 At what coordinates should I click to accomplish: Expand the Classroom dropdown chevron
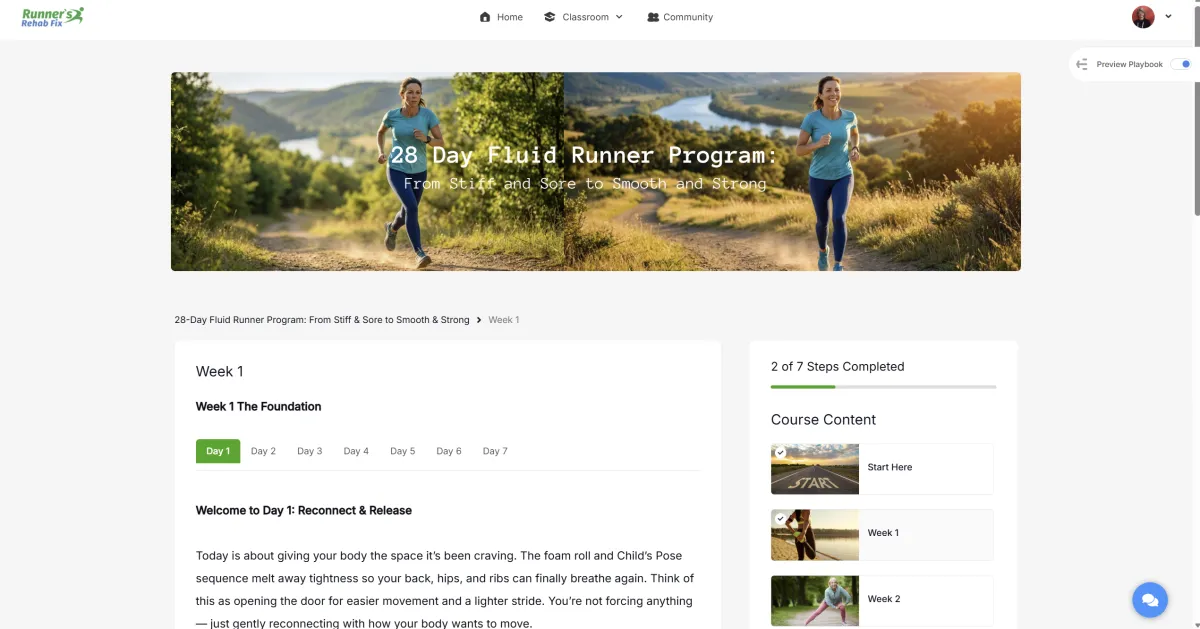pyautogui.click(x=619, y=17)
